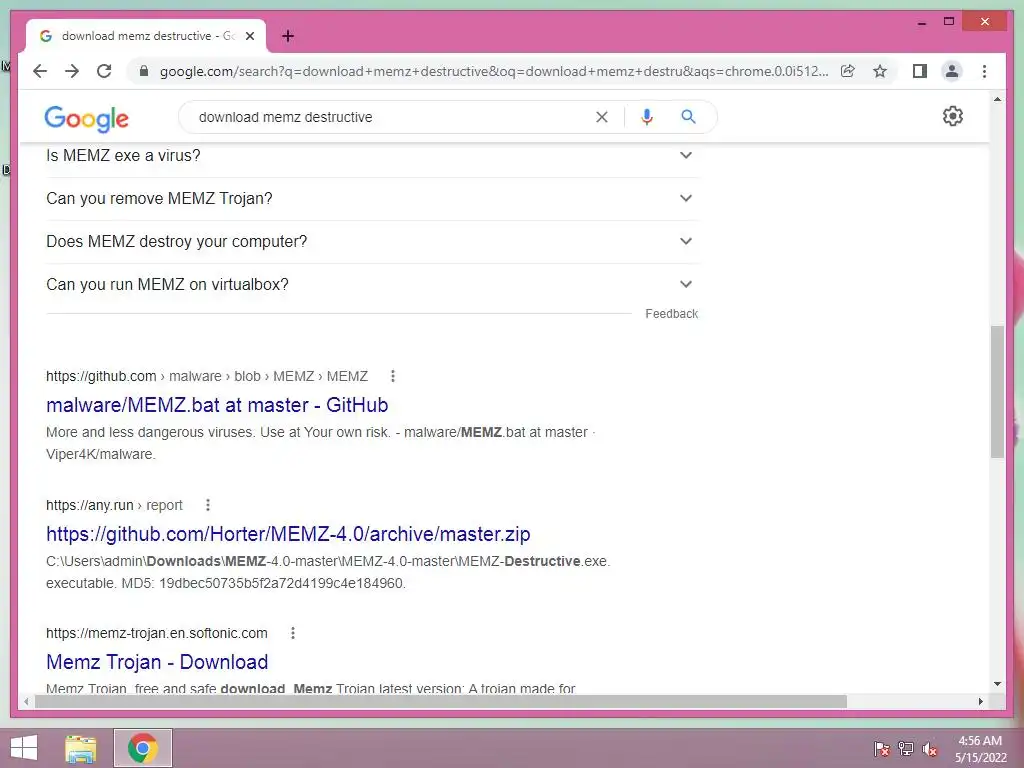The width and height of the screenshot is (1024, 768).
Task: Open a new browser tab
Action: [x=288, y=36]
